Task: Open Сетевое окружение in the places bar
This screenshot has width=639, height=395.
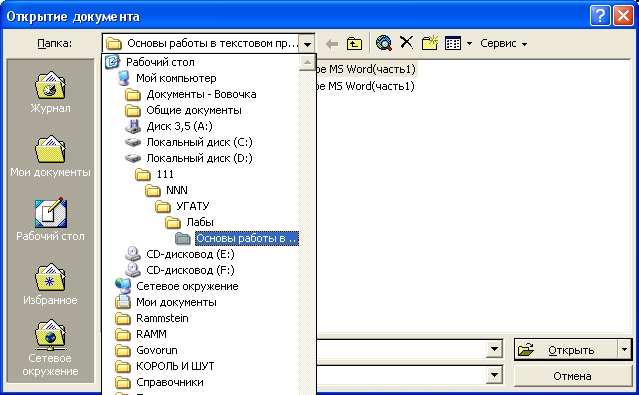Action: coord(50,348)
